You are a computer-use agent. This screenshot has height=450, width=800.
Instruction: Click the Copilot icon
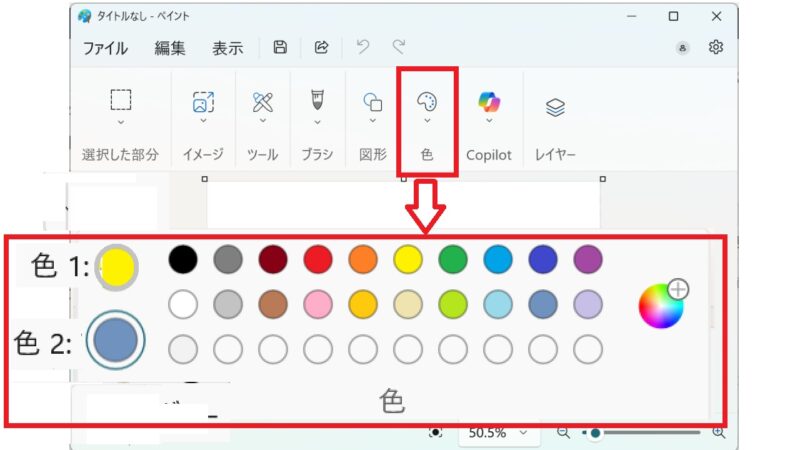(489, 102)
